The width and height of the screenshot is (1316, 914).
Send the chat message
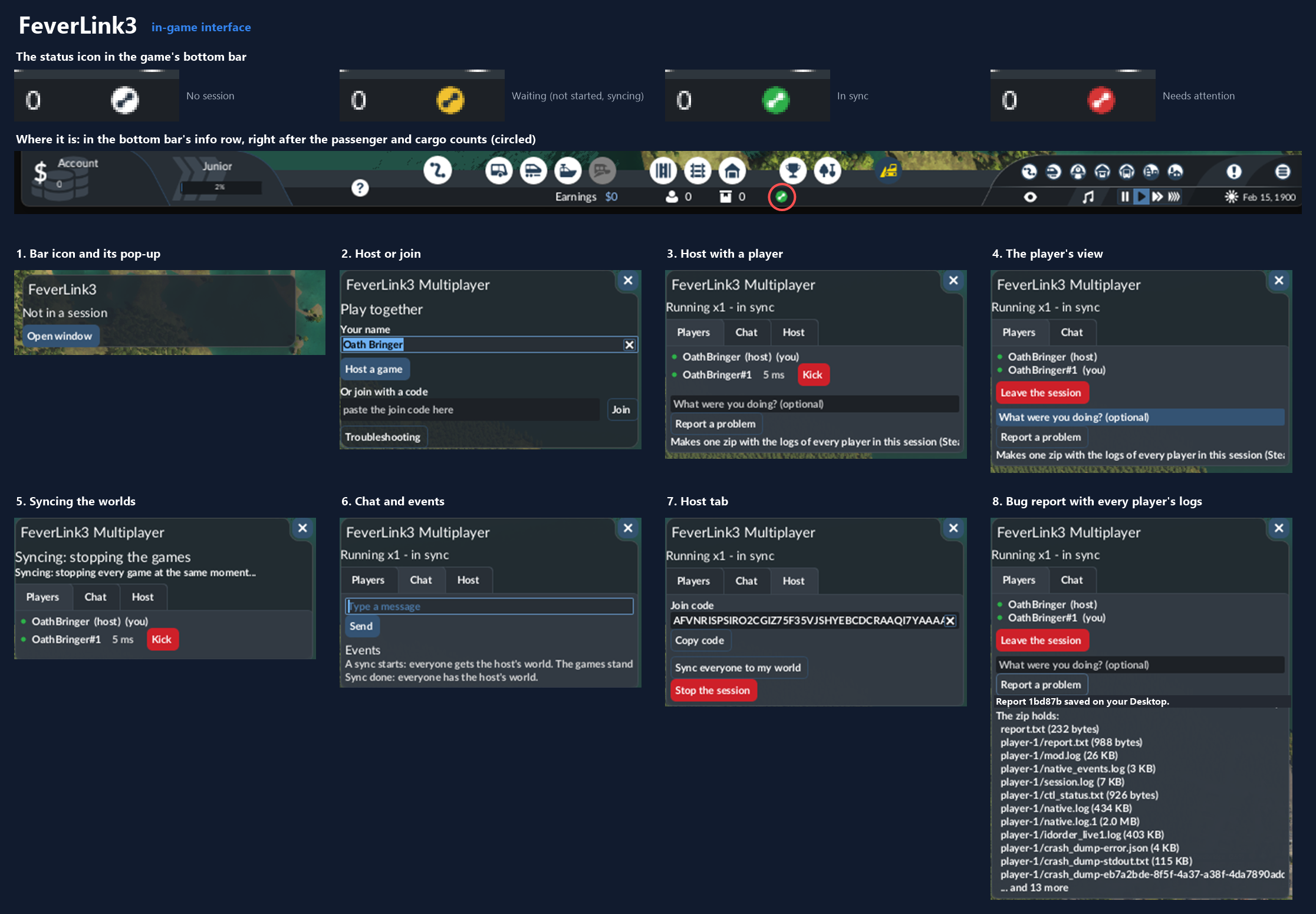(361, 626)
